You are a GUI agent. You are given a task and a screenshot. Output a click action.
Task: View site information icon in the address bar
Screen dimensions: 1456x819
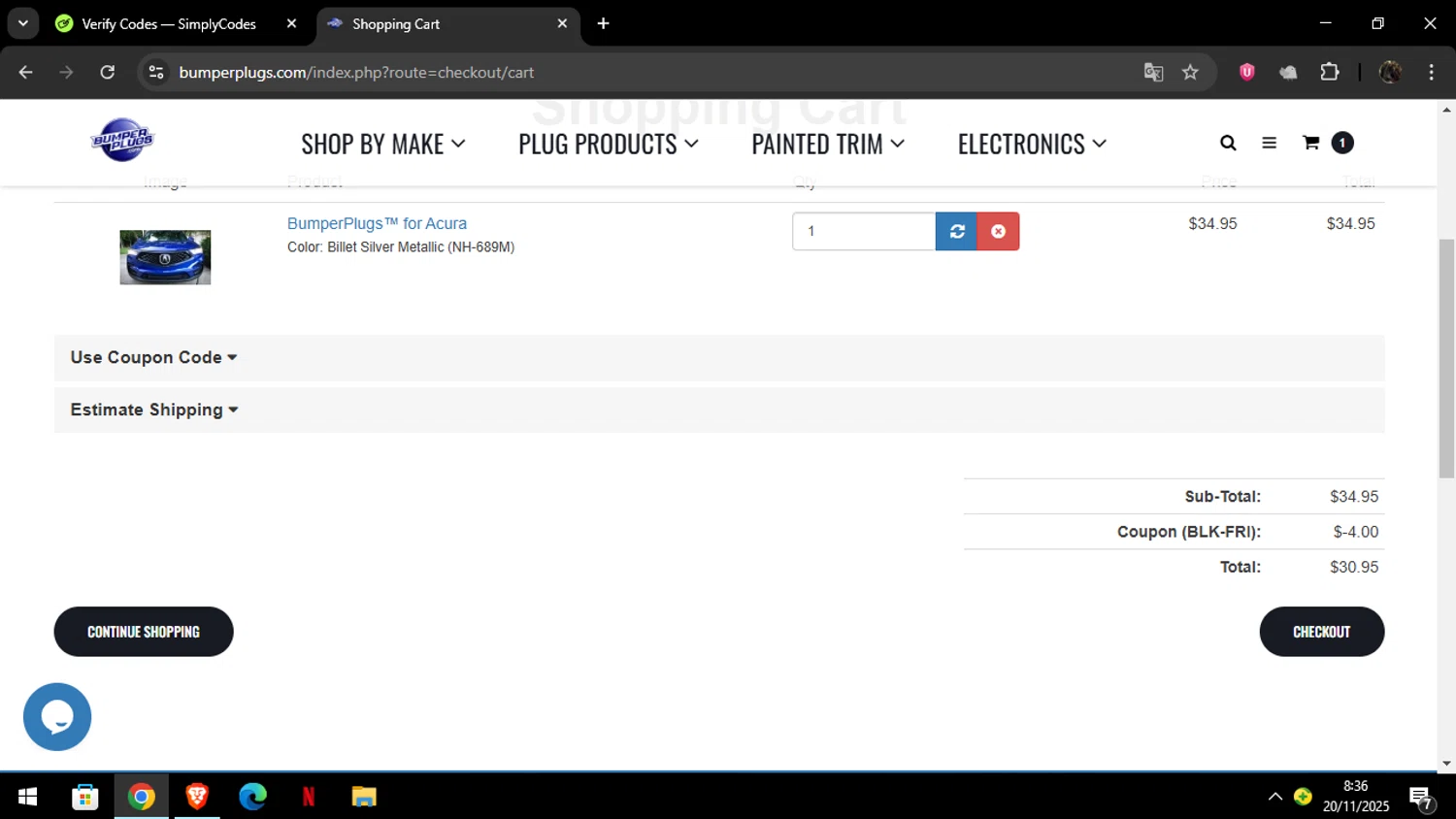(156, 72)
